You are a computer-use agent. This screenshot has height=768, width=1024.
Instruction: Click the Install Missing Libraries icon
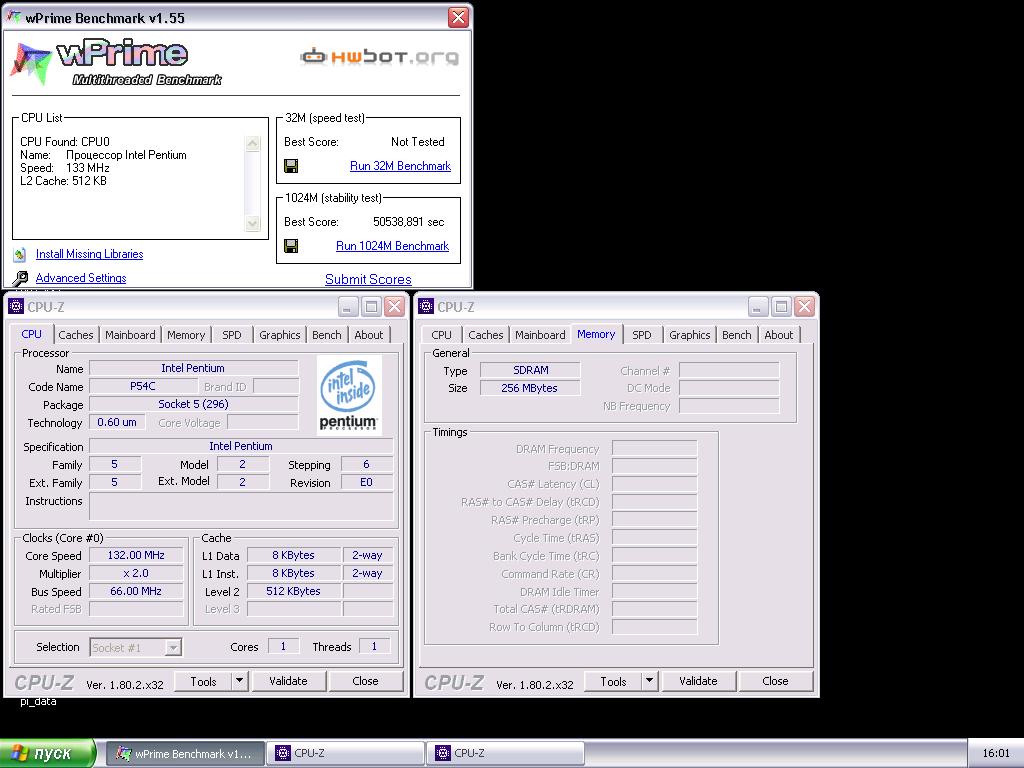[20, 254]
